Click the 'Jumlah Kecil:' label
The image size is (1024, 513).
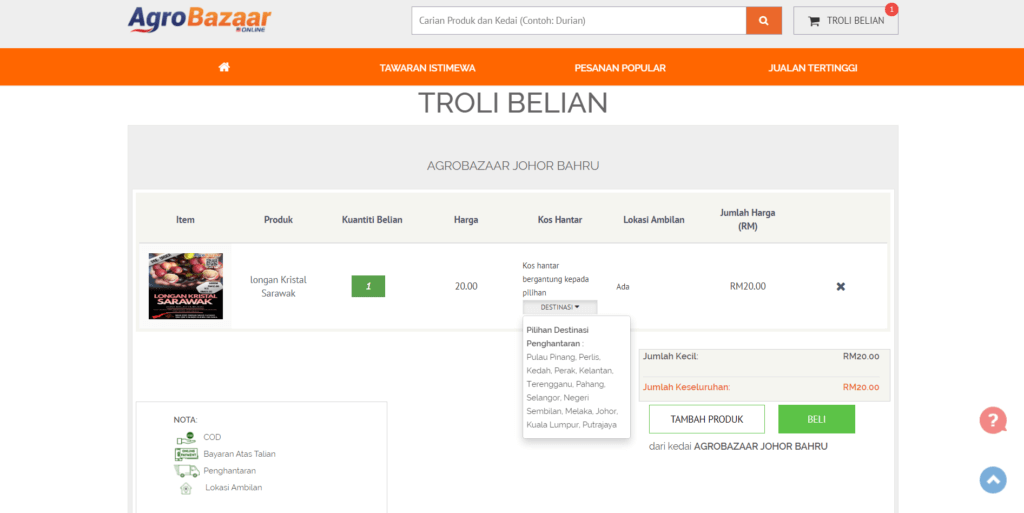click(x=671, y=356)
